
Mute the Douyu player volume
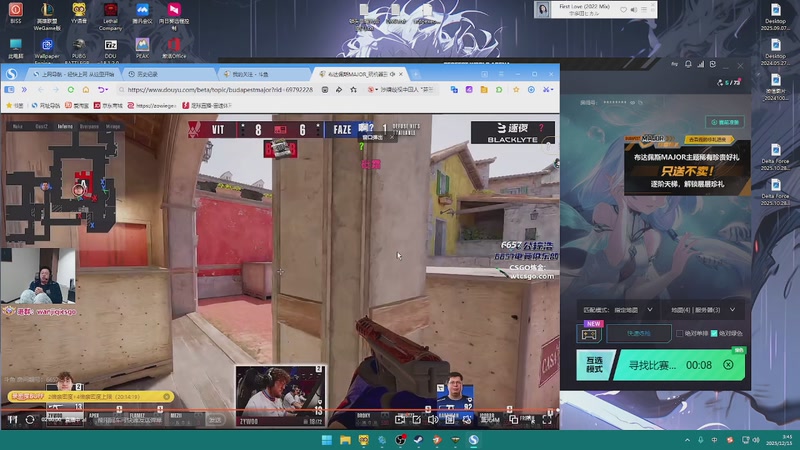point(433,419)
